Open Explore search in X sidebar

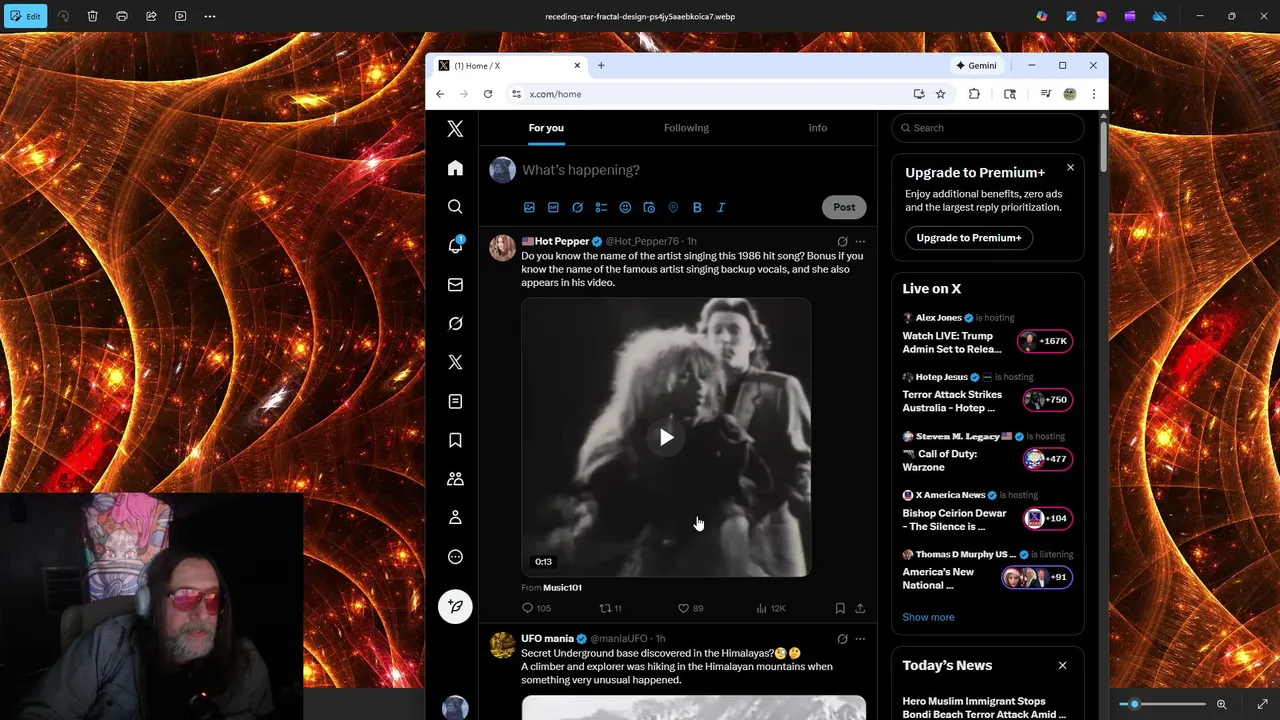tap(455, 206)
